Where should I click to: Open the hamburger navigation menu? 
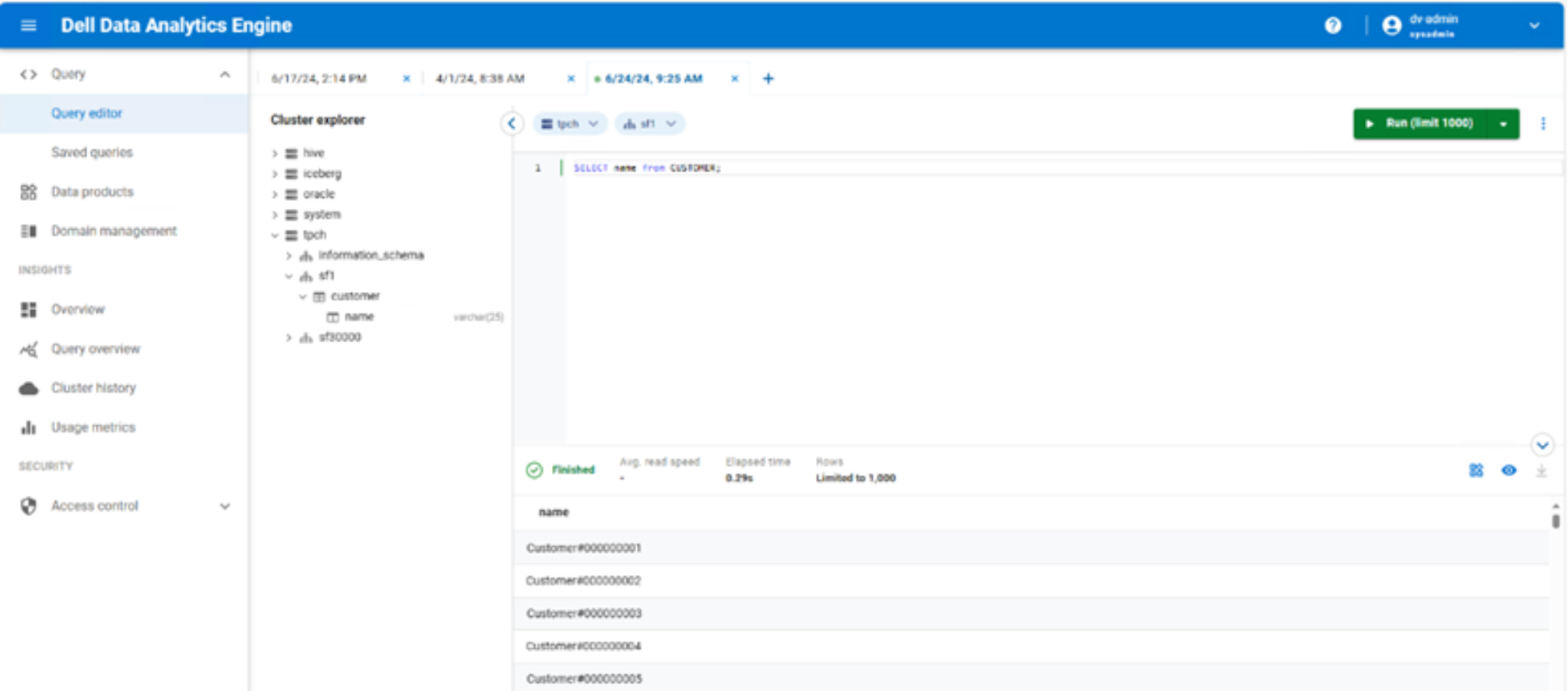click(29, 26)
